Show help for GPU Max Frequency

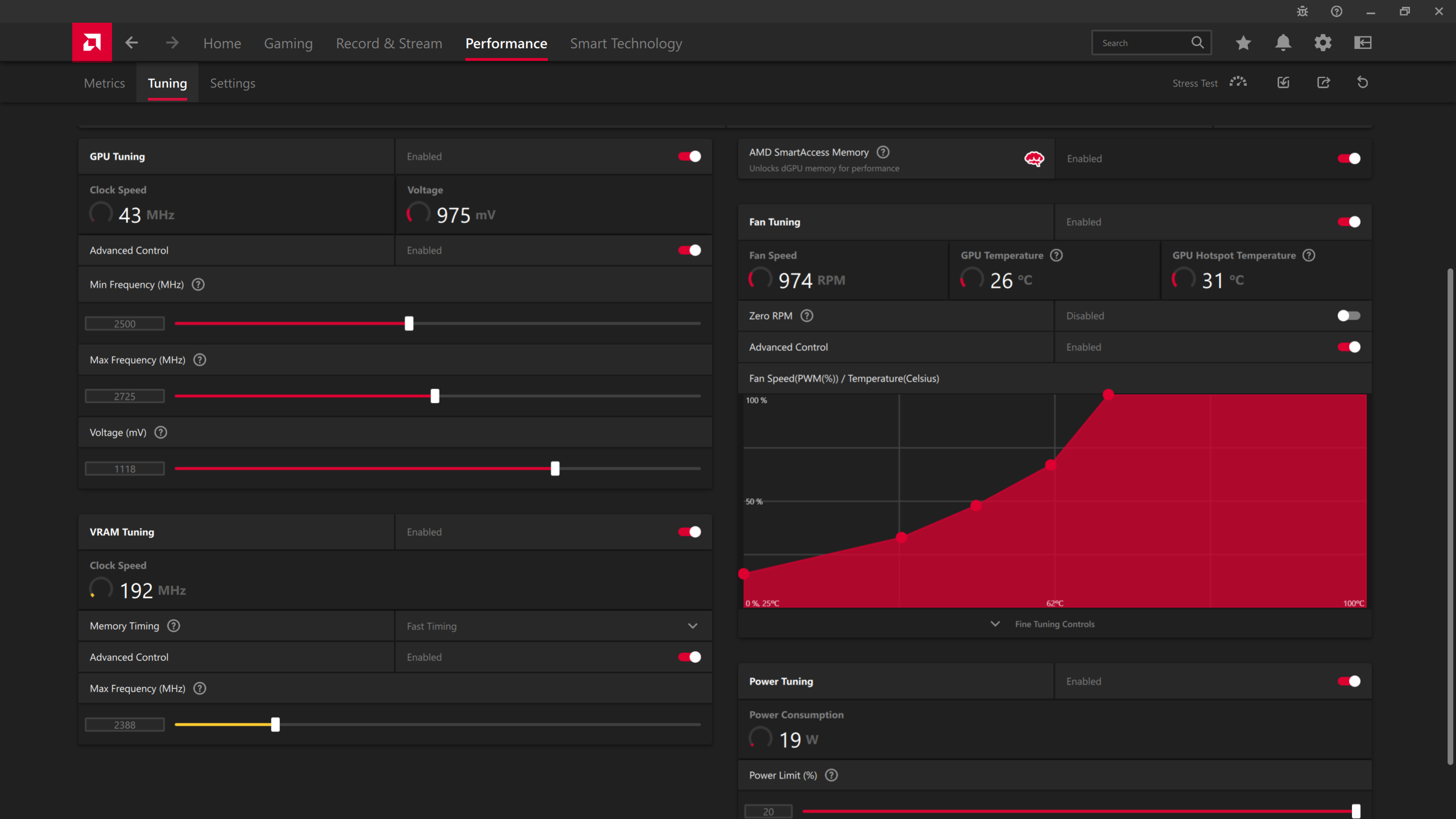pos(200,359)
